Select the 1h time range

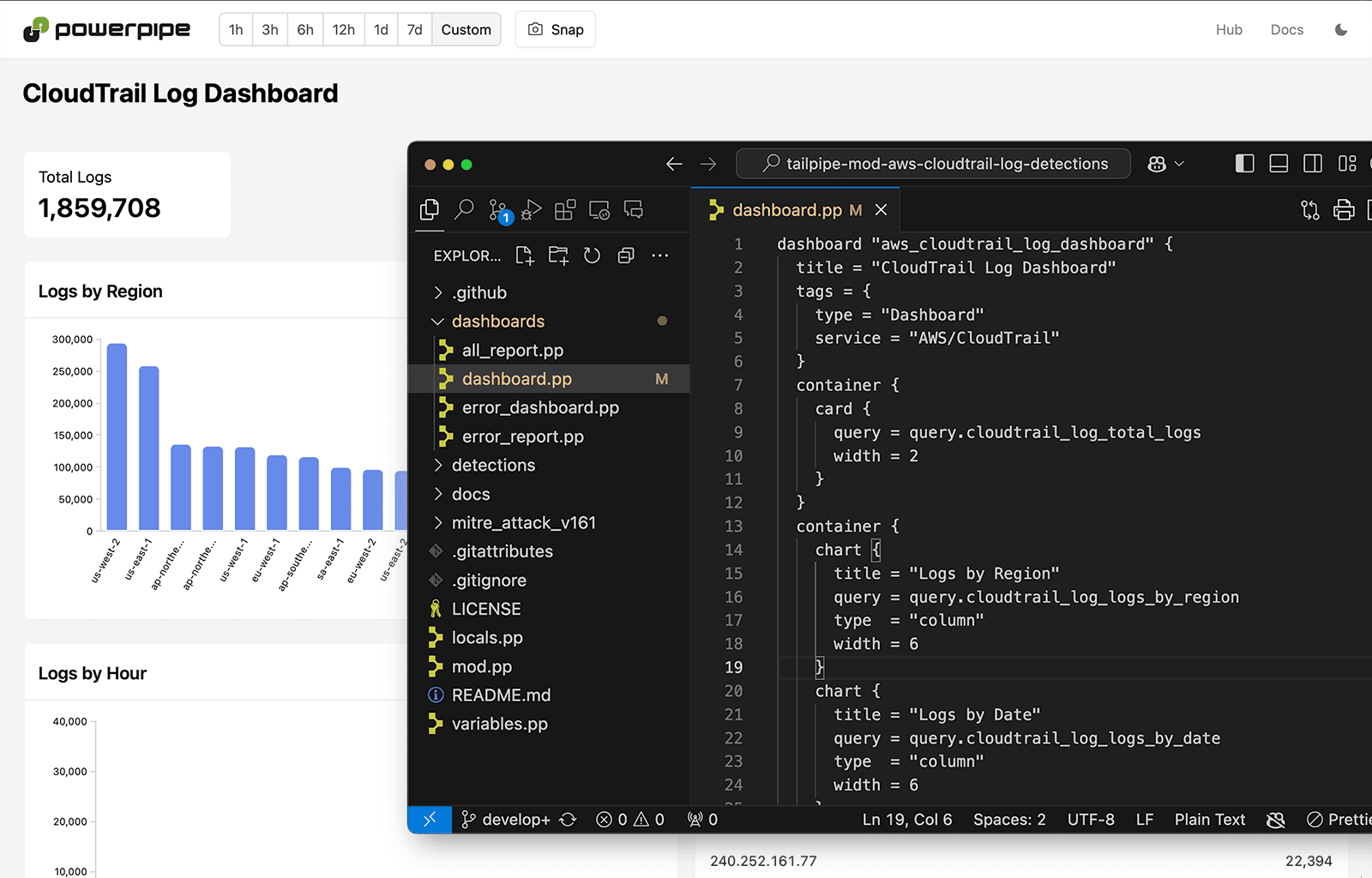236,29
